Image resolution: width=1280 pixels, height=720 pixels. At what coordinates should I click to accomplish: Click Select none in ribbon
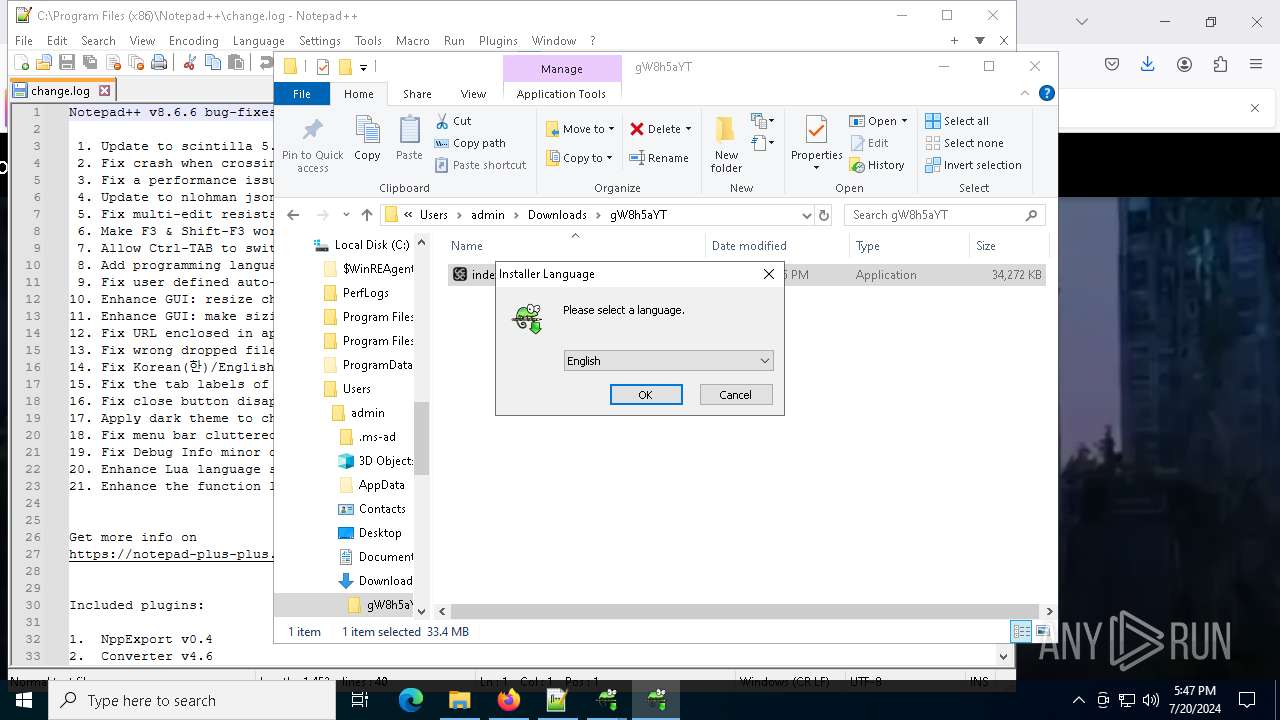click(964, 143)
